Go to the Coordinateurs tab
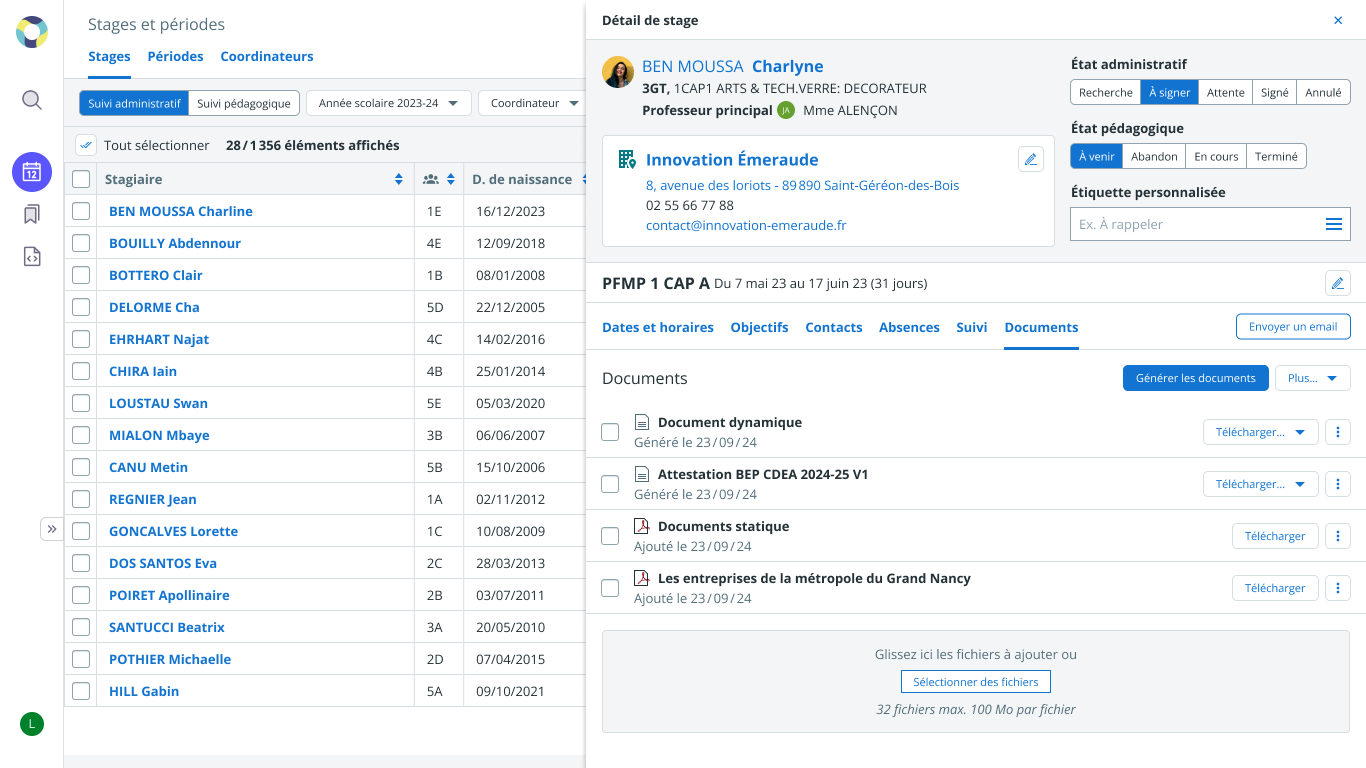Viewport: 1366px width, 768px height. point(267,57)
